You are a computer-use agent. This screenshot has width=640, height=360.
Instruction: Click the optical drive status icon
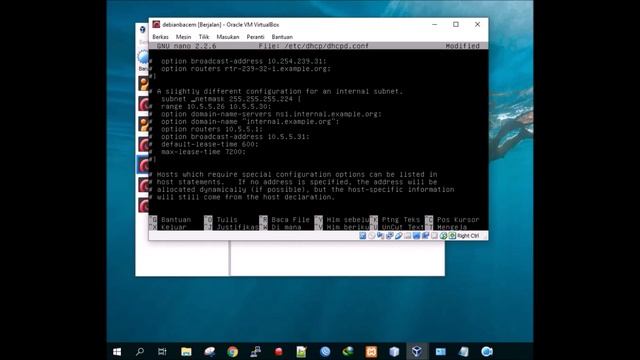(x=371, y=236)
